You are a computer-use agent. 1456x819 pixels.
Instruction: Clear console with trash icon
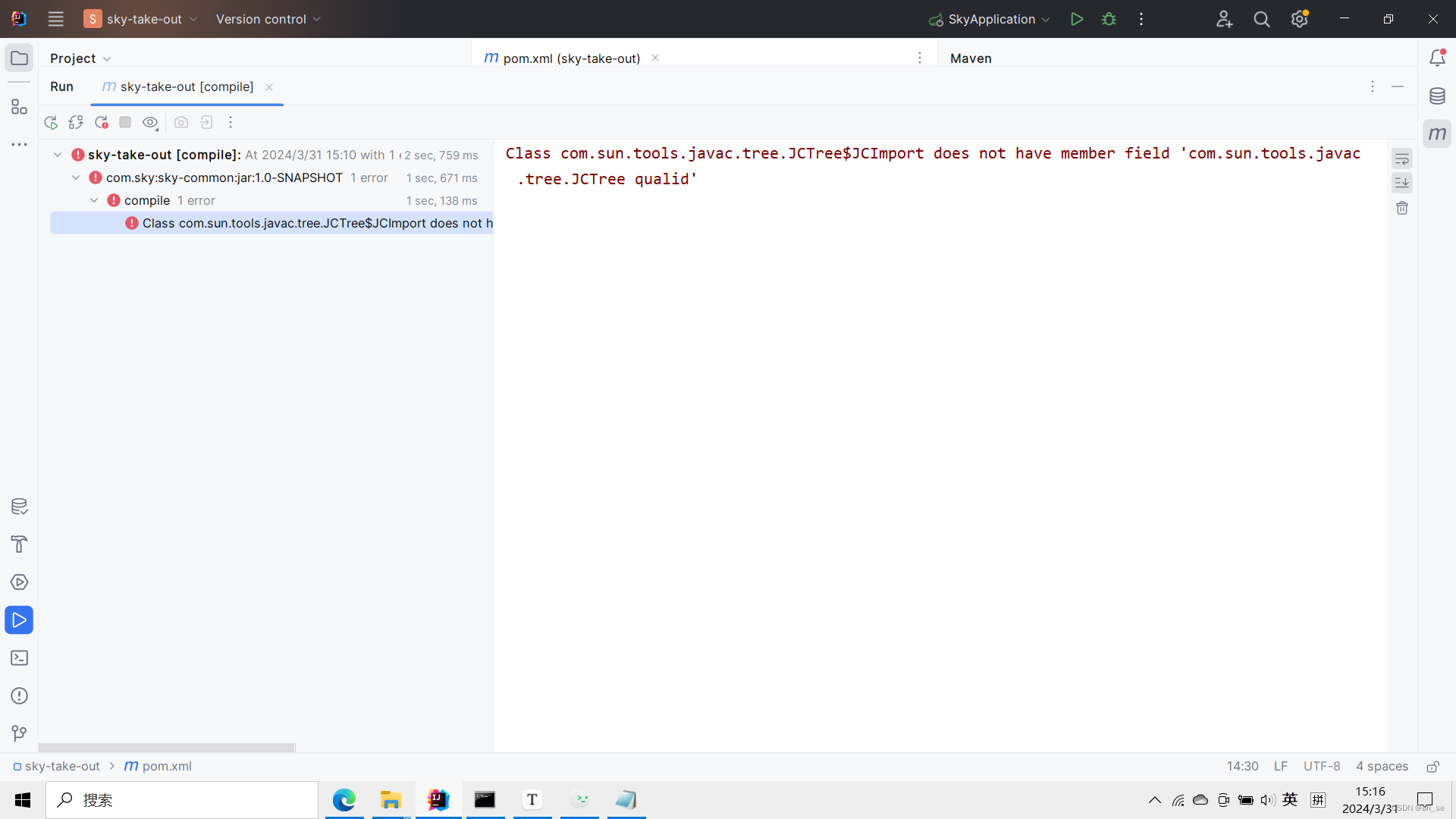1402,208
